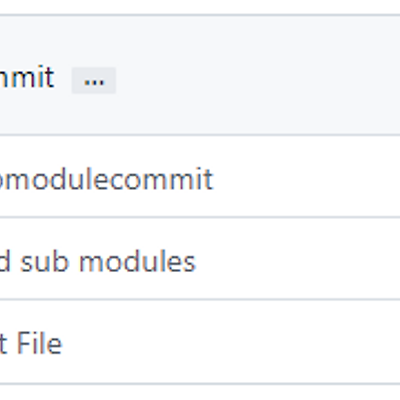This screenshot has height=400, width=400.
Task: Open the 'sub modules' commit message link
Action: click(98, 262)
